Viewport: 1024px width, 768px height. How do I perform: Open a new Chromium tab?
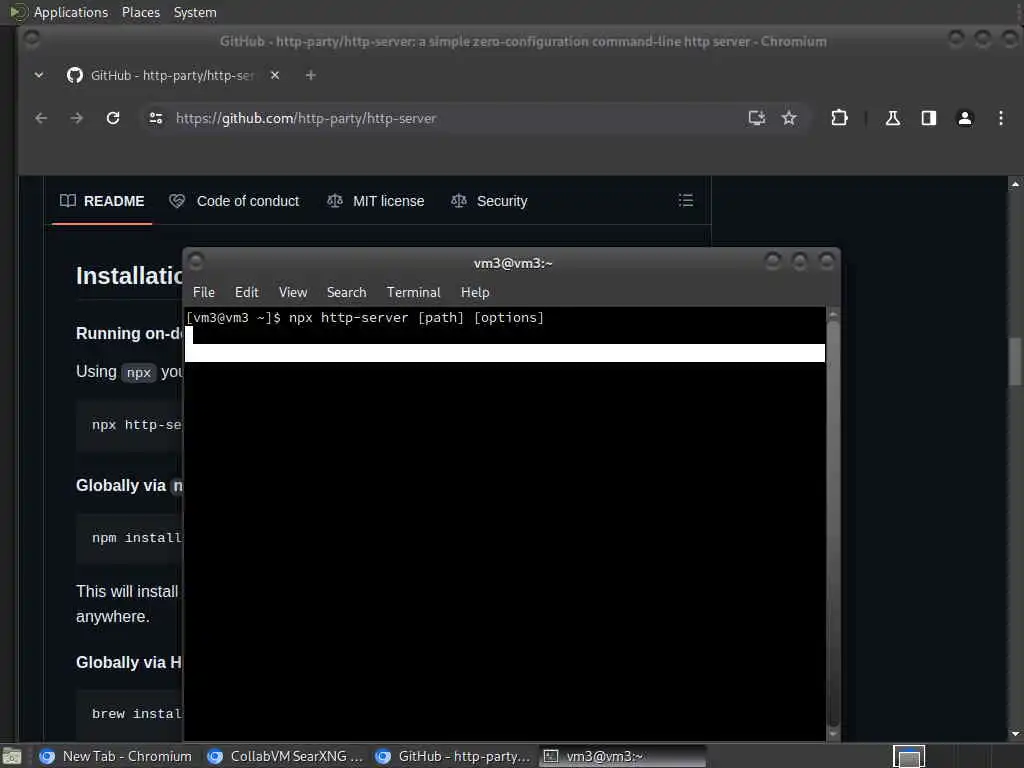coord(311,75)
